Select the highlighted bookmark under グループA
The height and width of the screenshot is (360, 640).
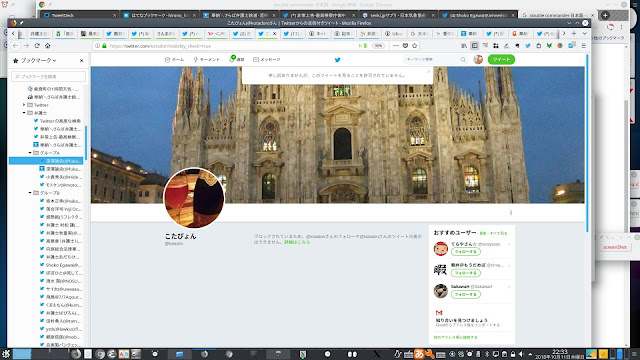[x=46, y=161]
